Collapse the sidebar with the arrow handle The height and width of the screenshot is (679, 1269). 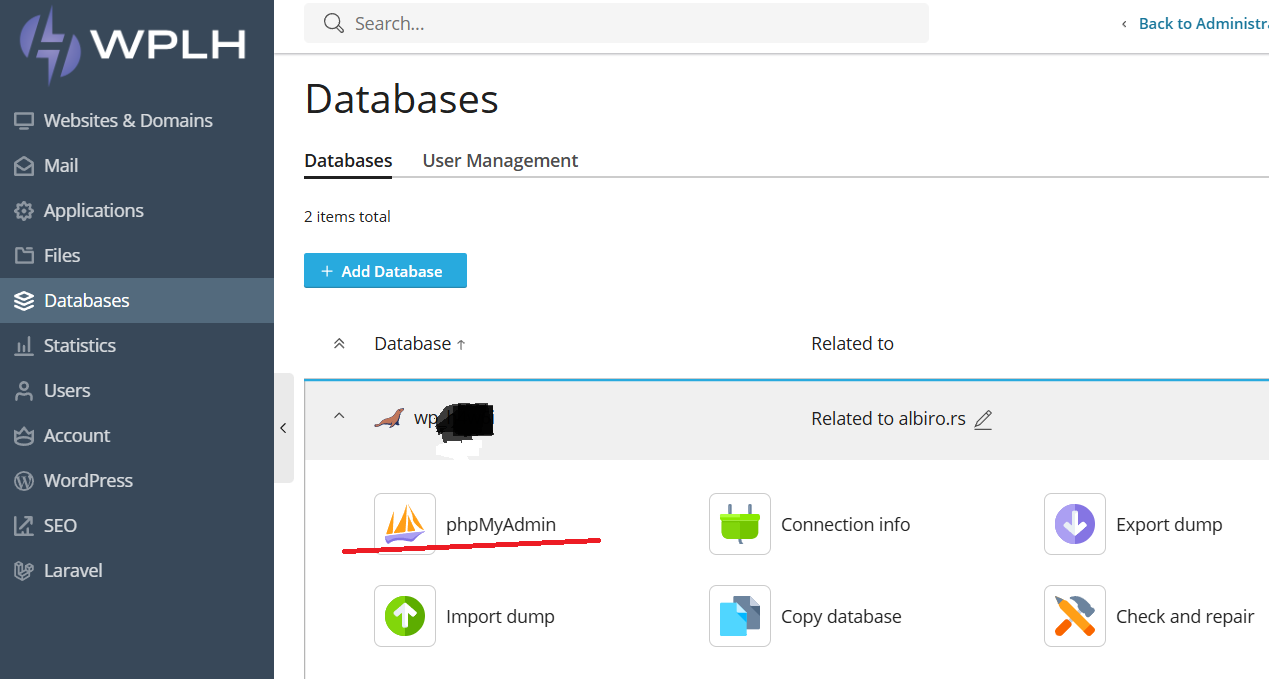[x=283, y=428]
